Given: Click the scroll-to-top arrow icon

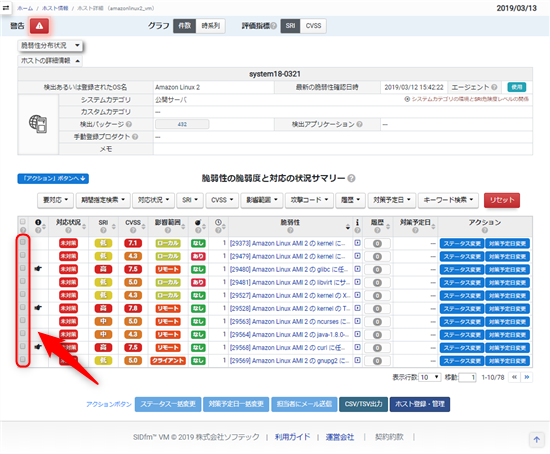Looking at the screenshot, I should pos(537,439).
